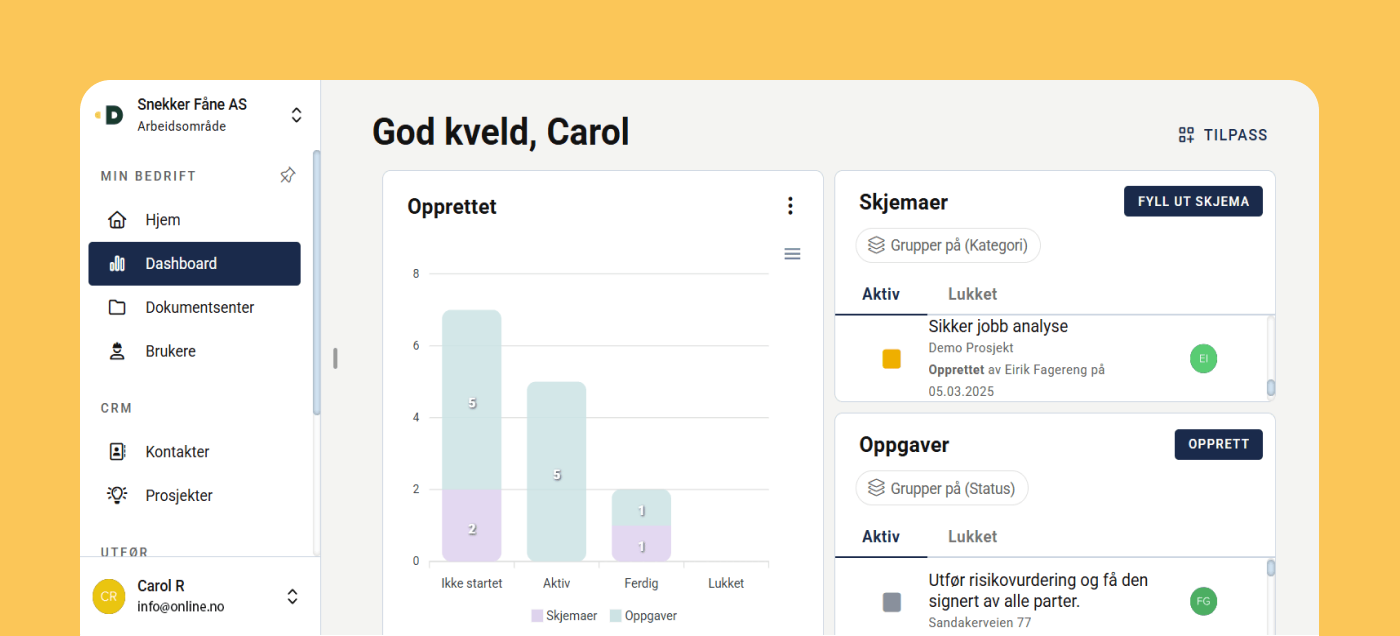This screenshot has height=636, width=1400.
Task: Expand the Snekker Fåne AS workspace switcher
Action: click(296, 115)
